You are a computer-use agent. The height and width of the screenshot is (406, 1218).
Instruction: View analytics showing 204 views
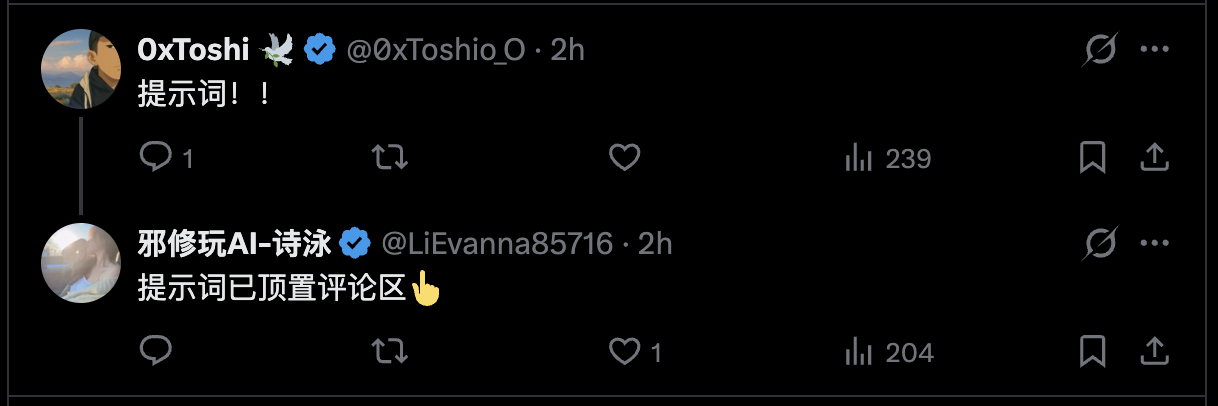coord(888,351)
